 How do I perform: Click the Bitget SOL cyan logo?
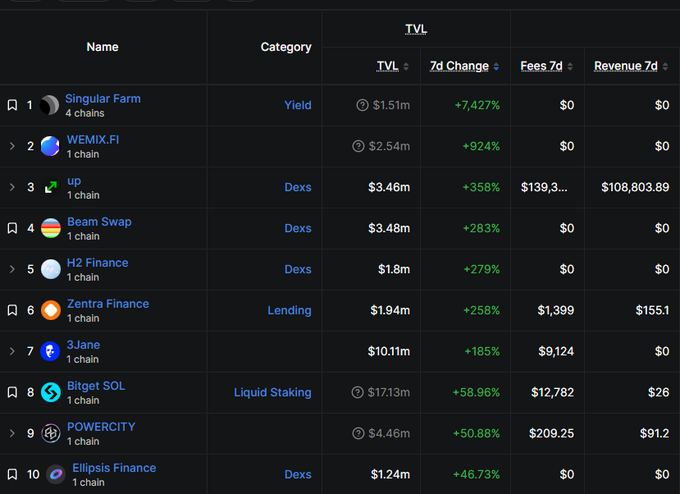tap(51, 393)
